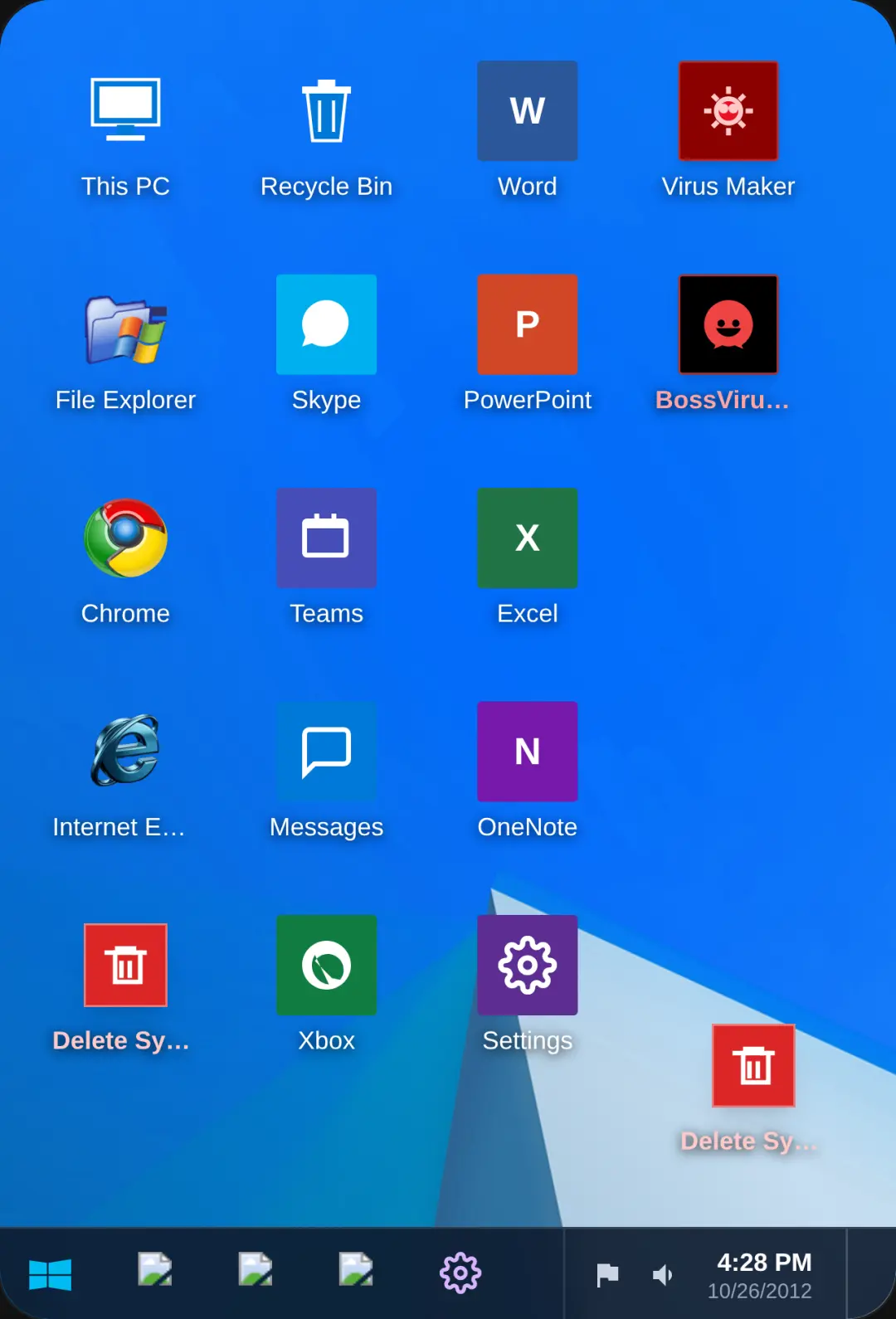Open the Settings desktop icon

point(527,965)
